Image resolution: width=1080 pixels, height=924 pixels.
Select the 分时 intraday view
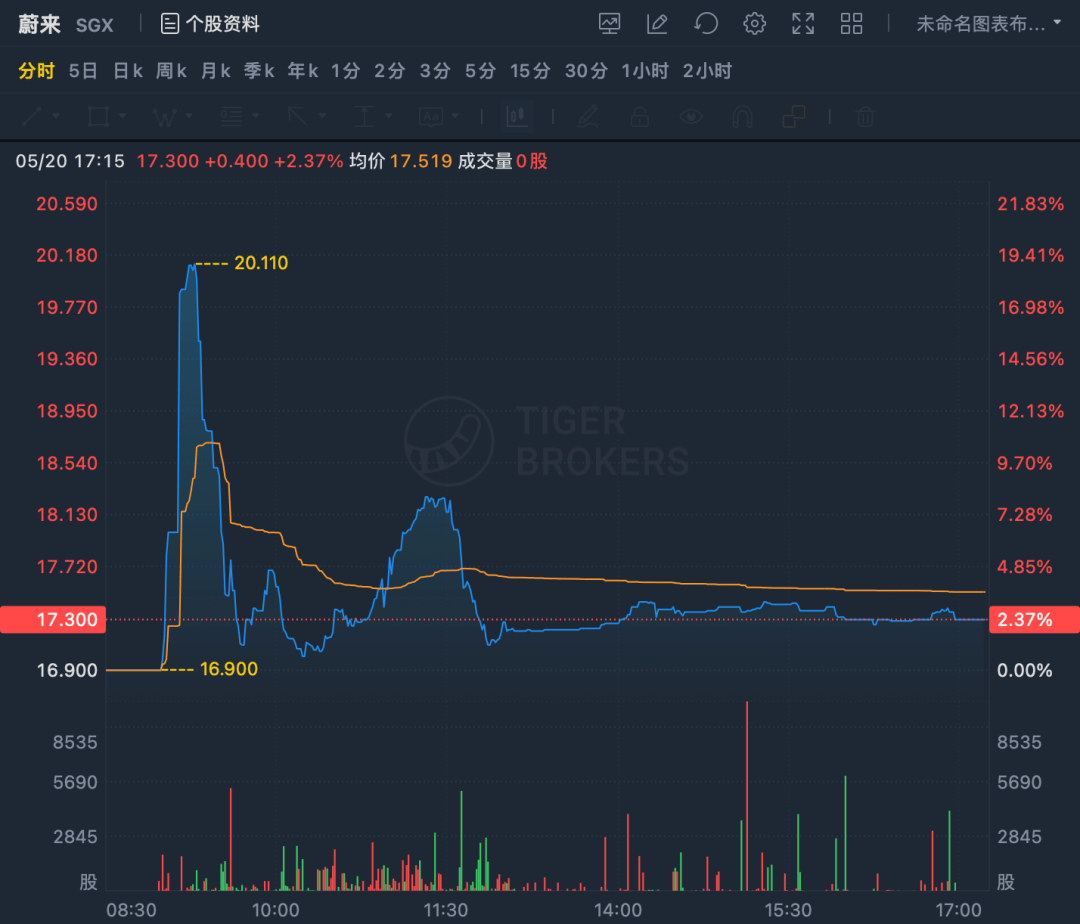pos(36,71)
